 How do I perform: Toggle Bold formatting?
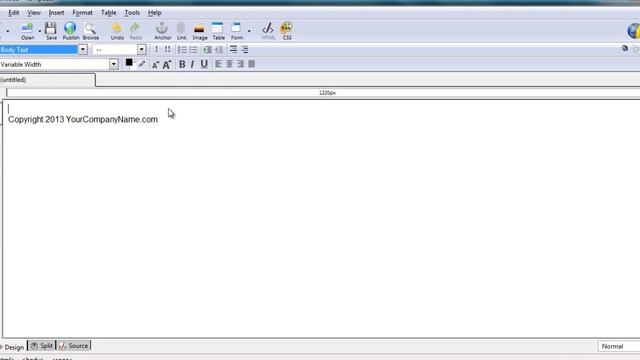coord(182,64)
